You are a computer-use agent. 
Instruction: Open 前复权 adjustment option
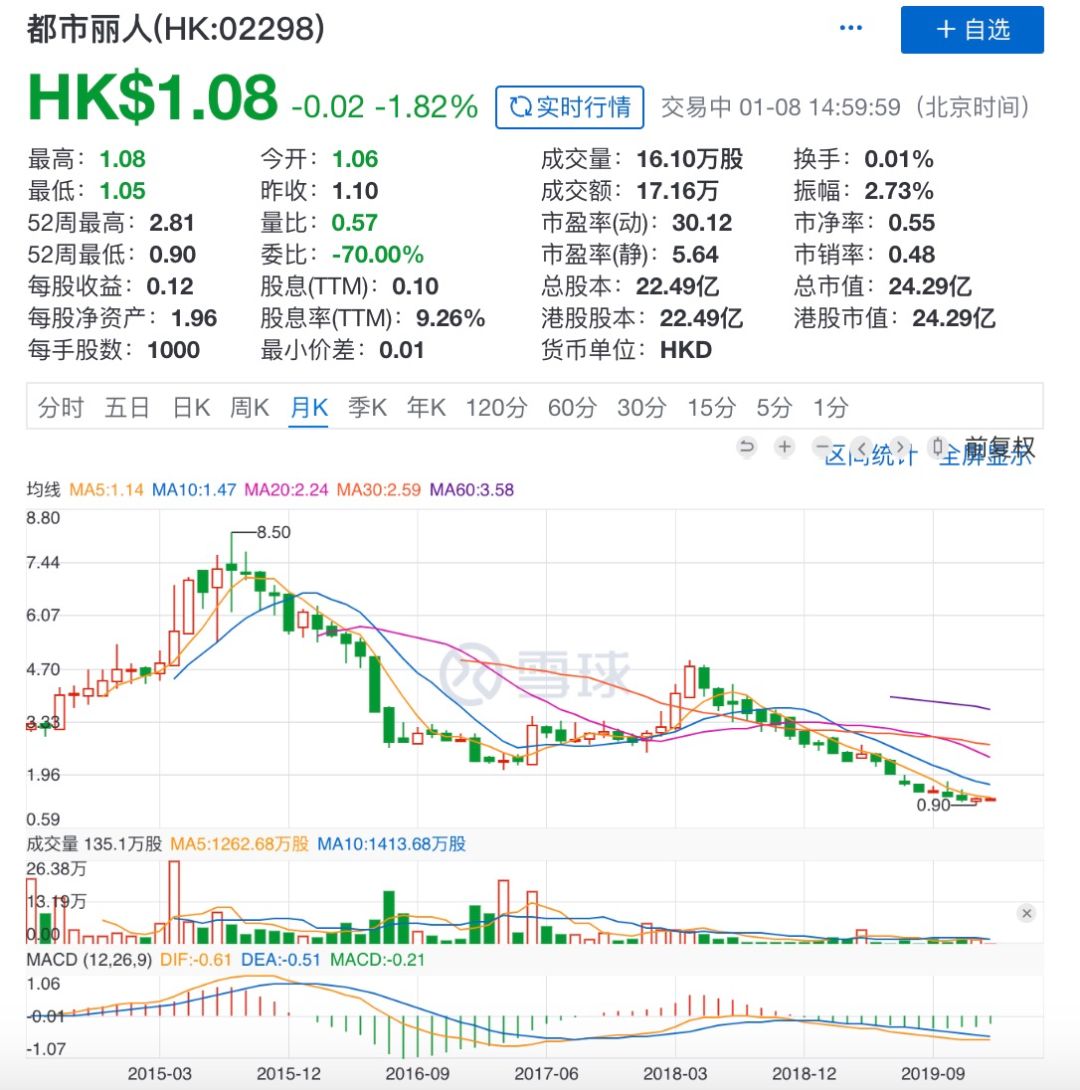click(x=999, y=448)
